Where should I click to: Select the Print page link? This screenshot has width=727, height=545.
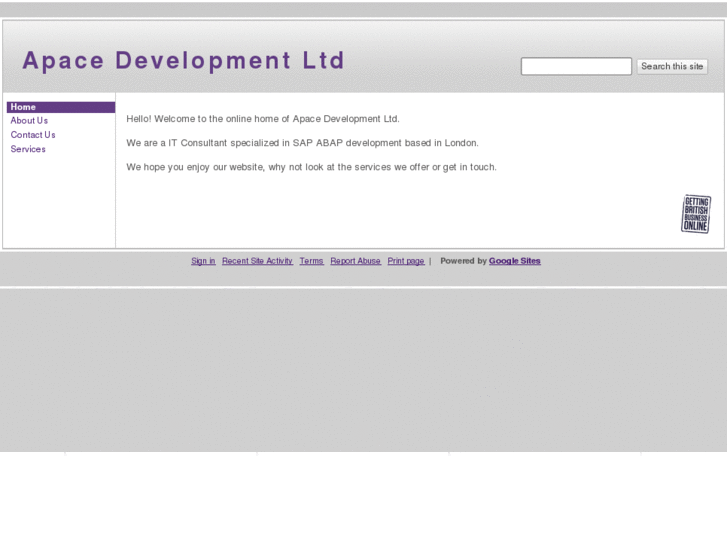pos(406,261)
